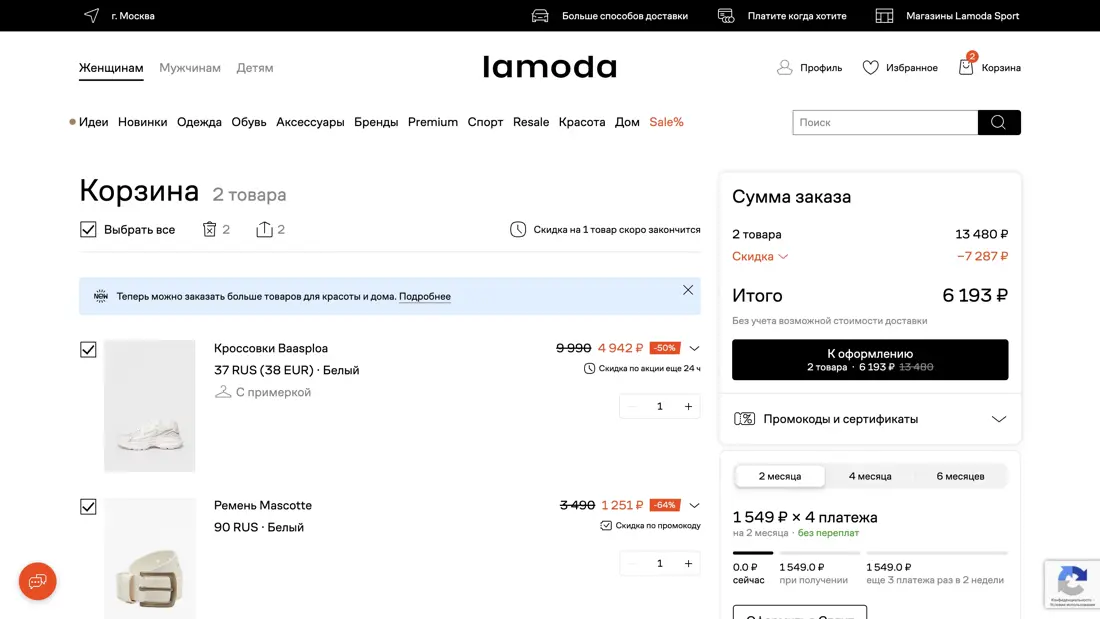
Task: Switch to the 4 месяца payment tab
Action: click(869, 476)
